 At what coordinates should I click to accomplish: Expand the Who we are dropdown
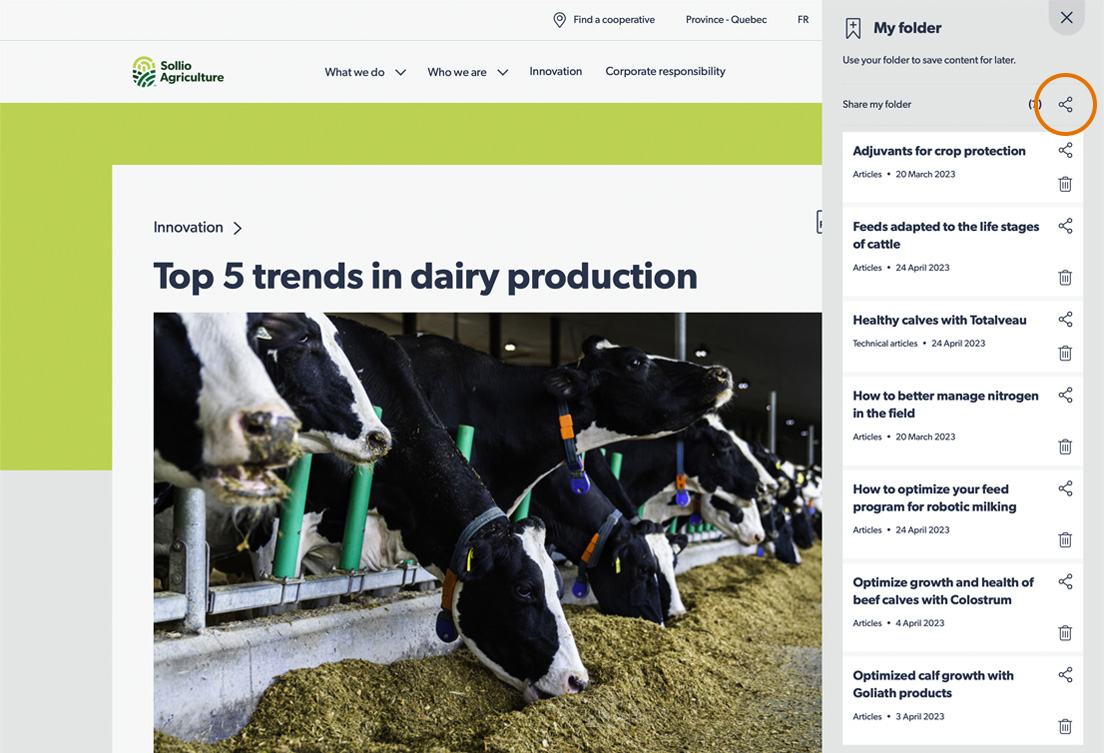pyautogui.click(x=467, y=72)
